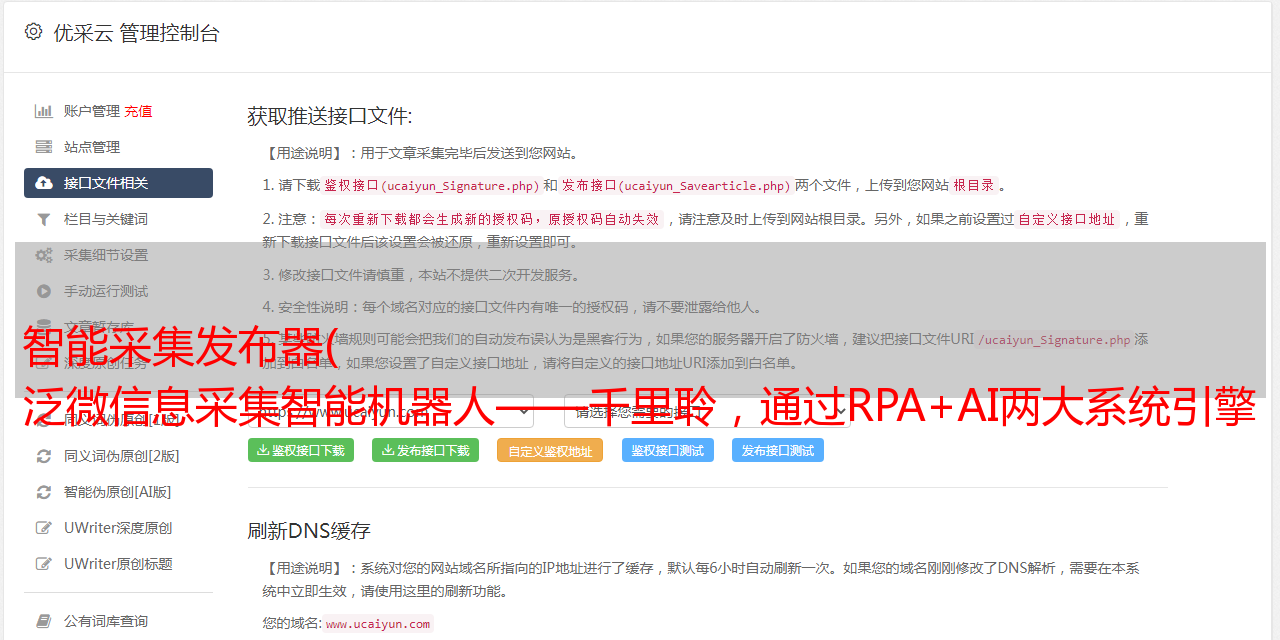Select the active 接口文件相关 menu item
Viewport: 1280px width, 640px height.
tap(118, 183)
